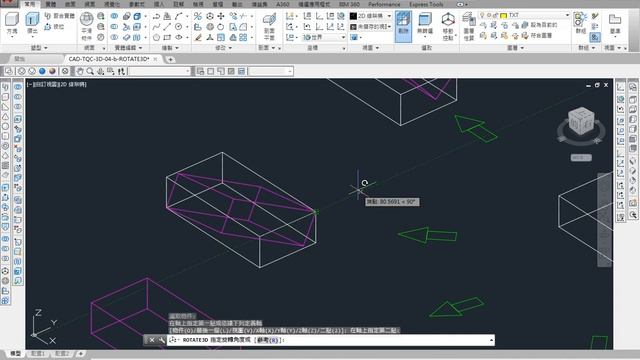The height and width of the screenshot is (360, 640).
Task: Toggle the Culling (剔除) selection button
Action: 403,27
